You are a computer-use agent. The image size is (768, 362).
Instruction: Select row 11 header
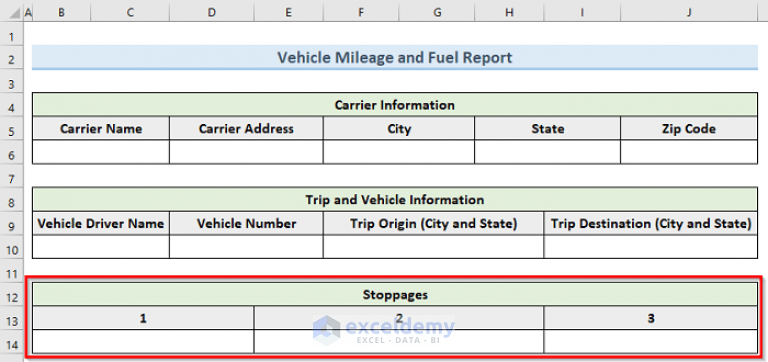click(12, 270)
